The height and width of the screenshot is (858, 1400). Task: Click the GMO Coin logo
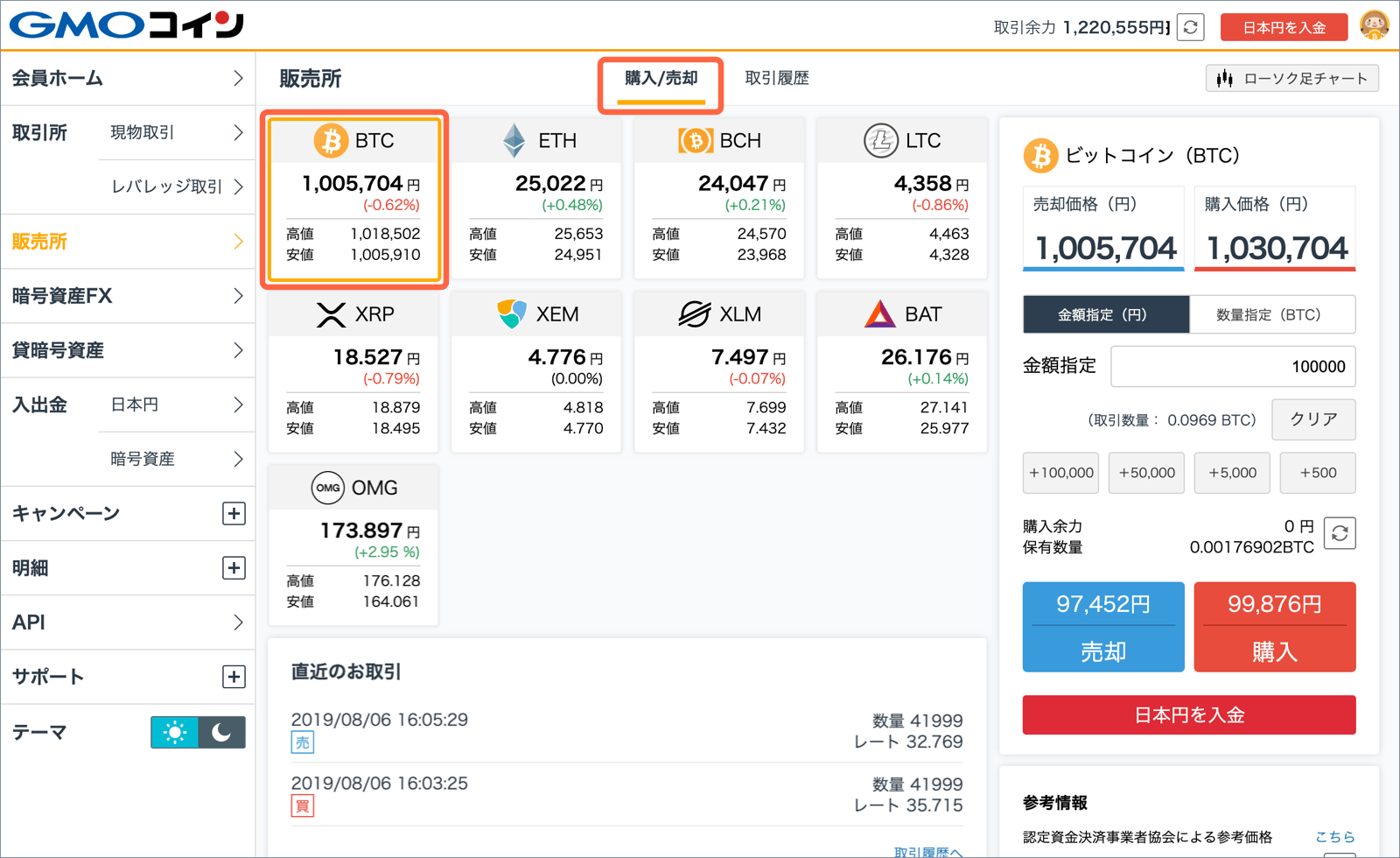tap(127, 25)
